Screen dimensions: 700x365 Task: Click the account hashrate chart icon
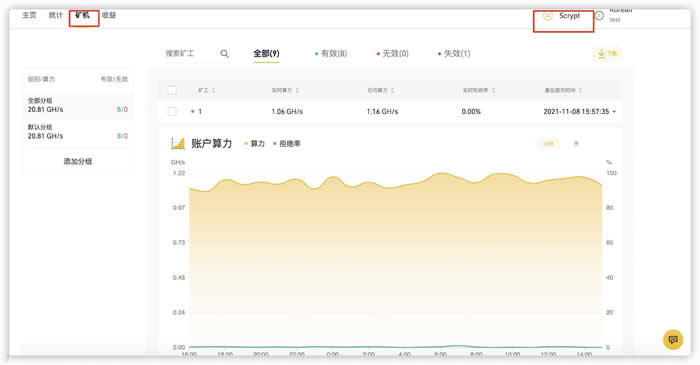(x=178, y=143)
